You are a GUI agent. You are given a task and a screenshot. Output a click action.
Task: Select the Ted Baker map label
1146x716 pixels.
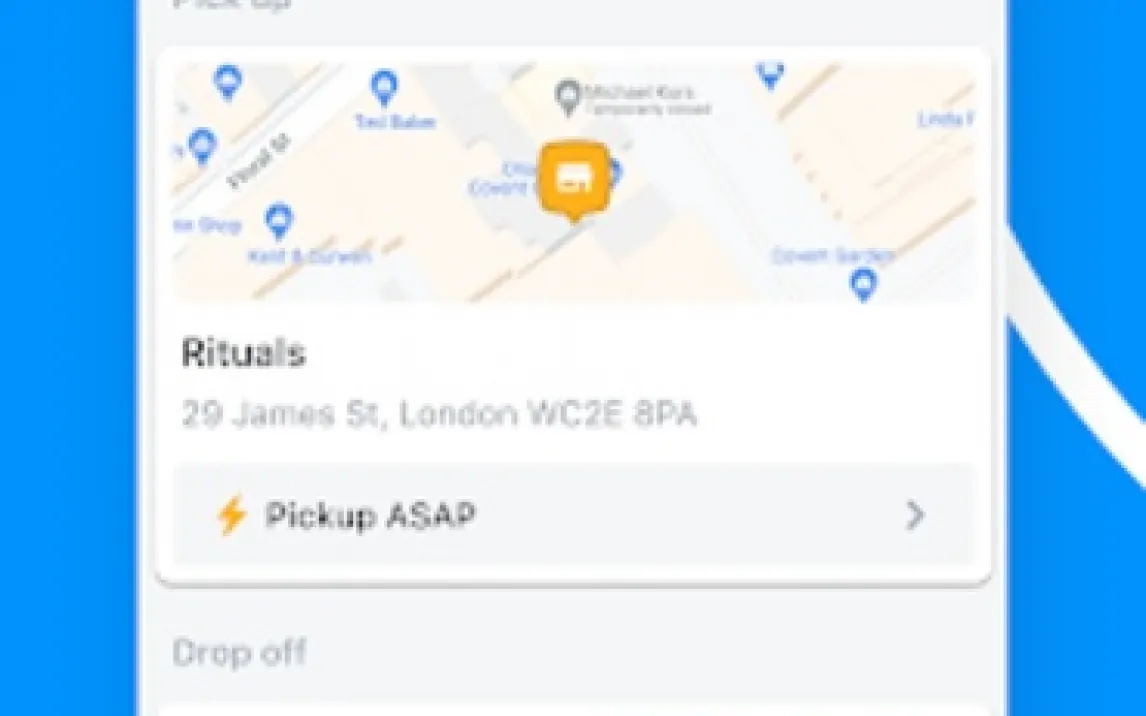tap(395, 121)
